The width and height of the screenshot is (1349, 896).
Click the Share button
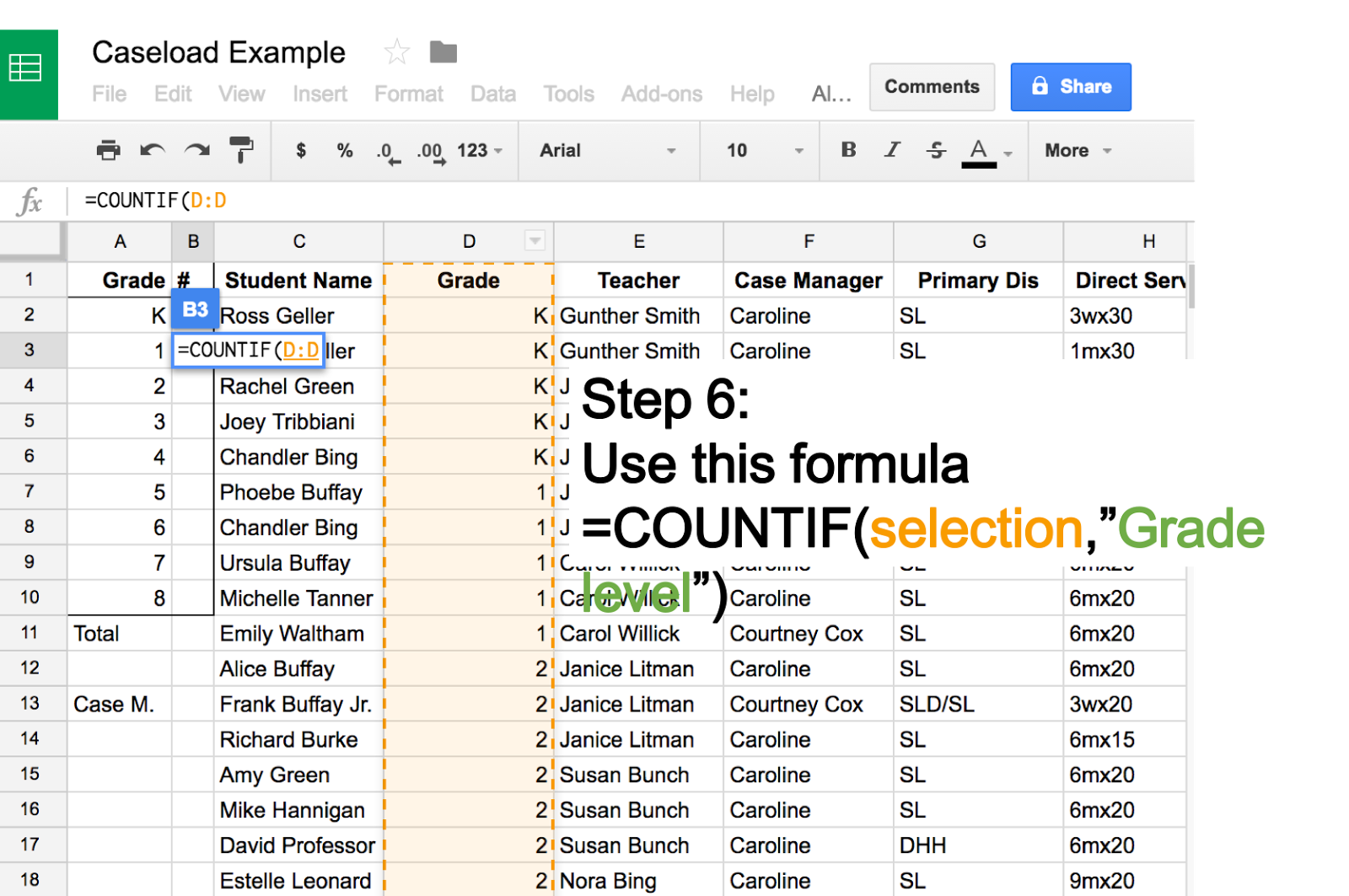pos(1070,87)
